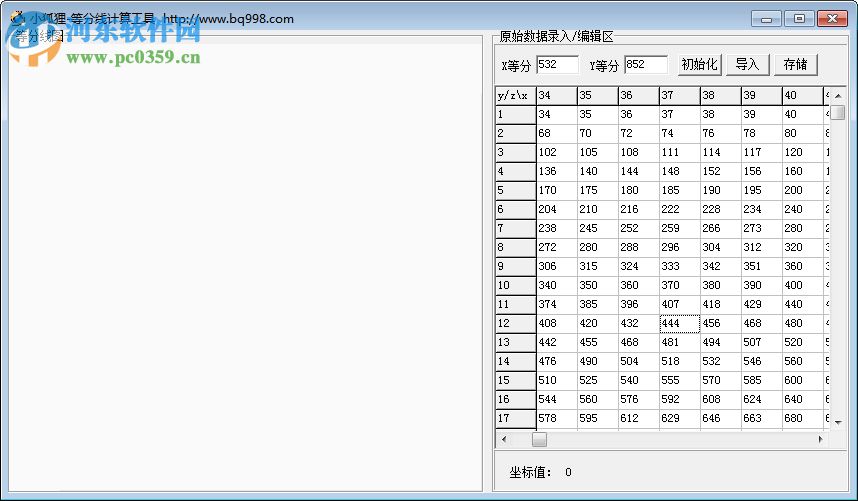This screenshot has height=501, width=858.
Task: Select column header 40
Action: [x=803, y=96]
